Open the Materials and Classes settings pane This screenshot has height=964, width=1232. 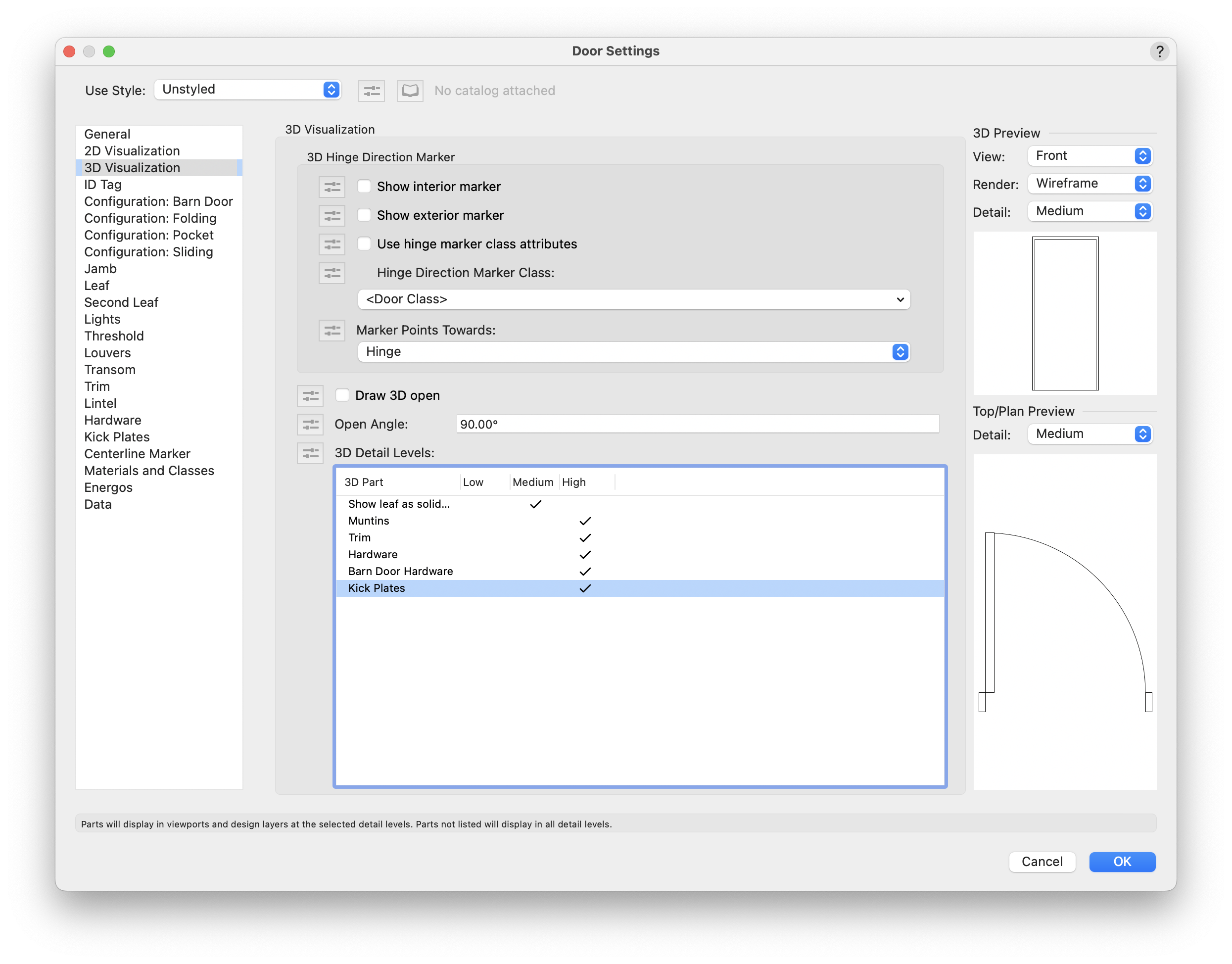coord(149,471)
